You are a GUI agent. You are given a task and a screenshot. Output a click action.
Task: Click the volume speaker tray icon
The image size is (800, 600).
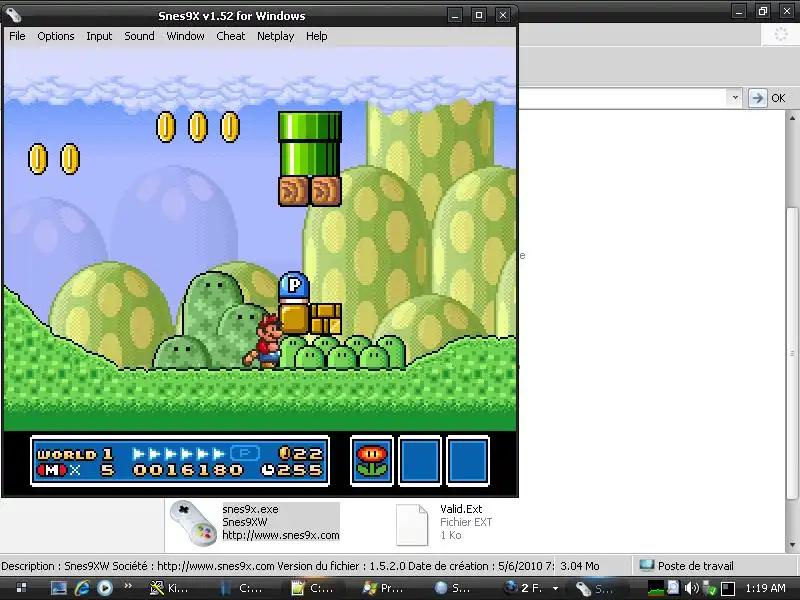pyautogui.click(x=691, y=588)
